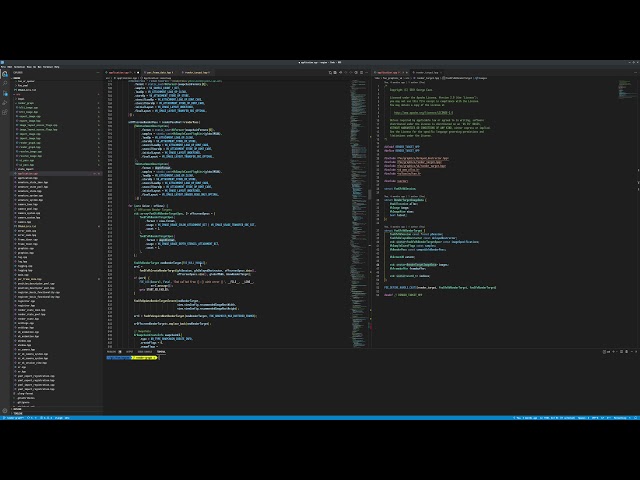Open Explorer views and more actions menu

98,73
